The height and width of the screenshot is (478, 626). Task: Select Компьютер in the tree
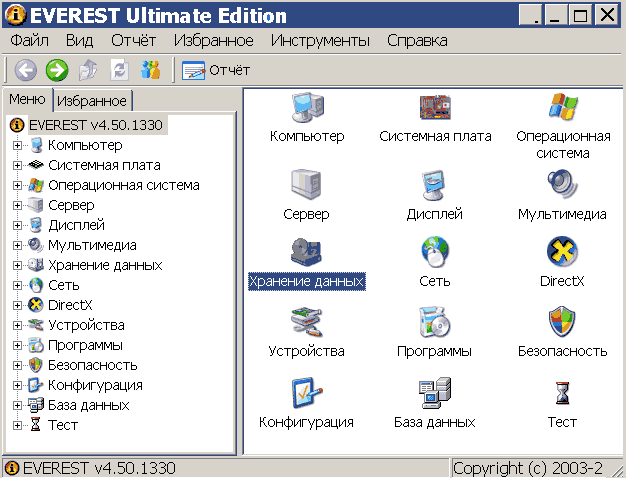click(85, 145)
